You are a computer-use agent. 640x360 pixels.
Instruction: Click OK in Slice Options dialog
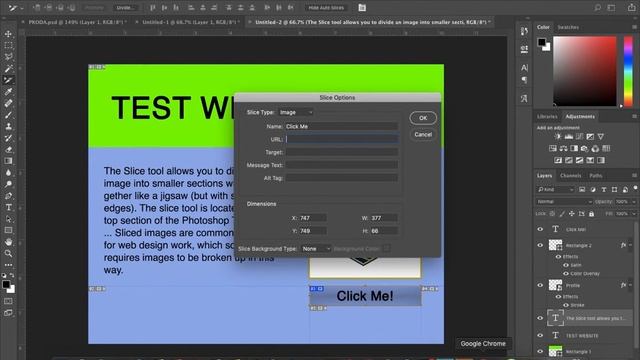(x=423, y=118)
